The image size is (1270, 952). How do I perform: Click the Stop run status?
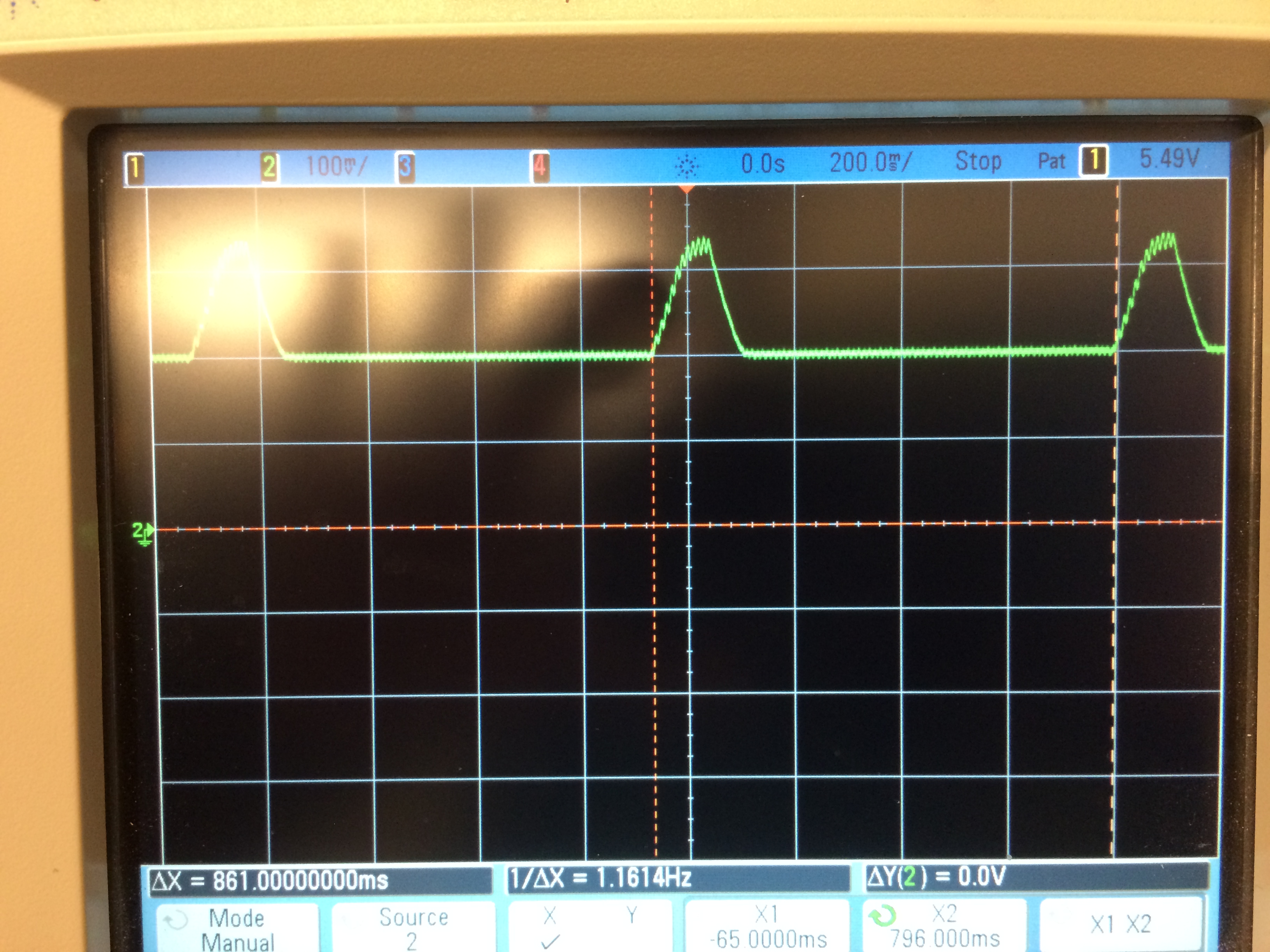click(x=978, y=161)
